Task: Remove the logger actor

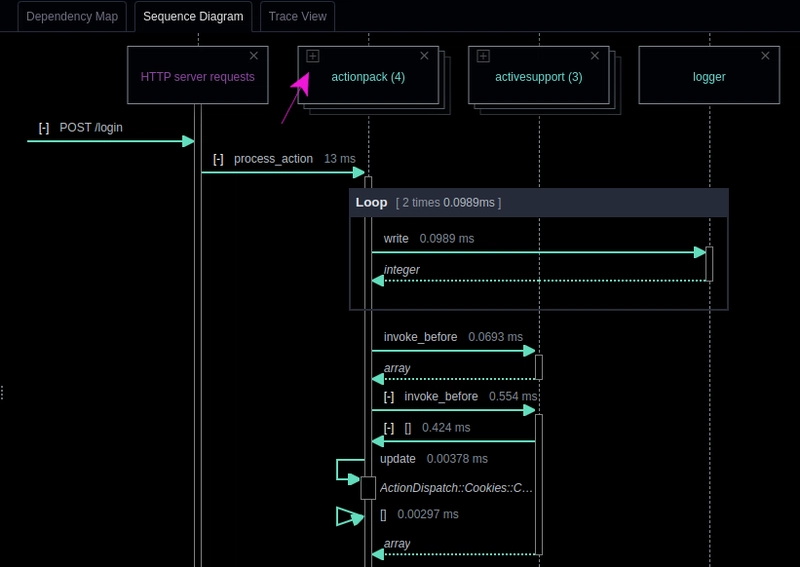Action: tap(765, 56)
